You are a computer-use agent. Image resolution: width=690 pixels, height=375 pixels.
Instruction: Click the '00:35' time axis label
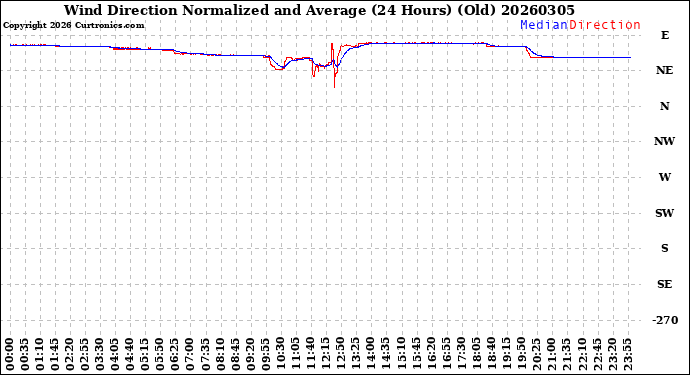click(x=25, y=355)
